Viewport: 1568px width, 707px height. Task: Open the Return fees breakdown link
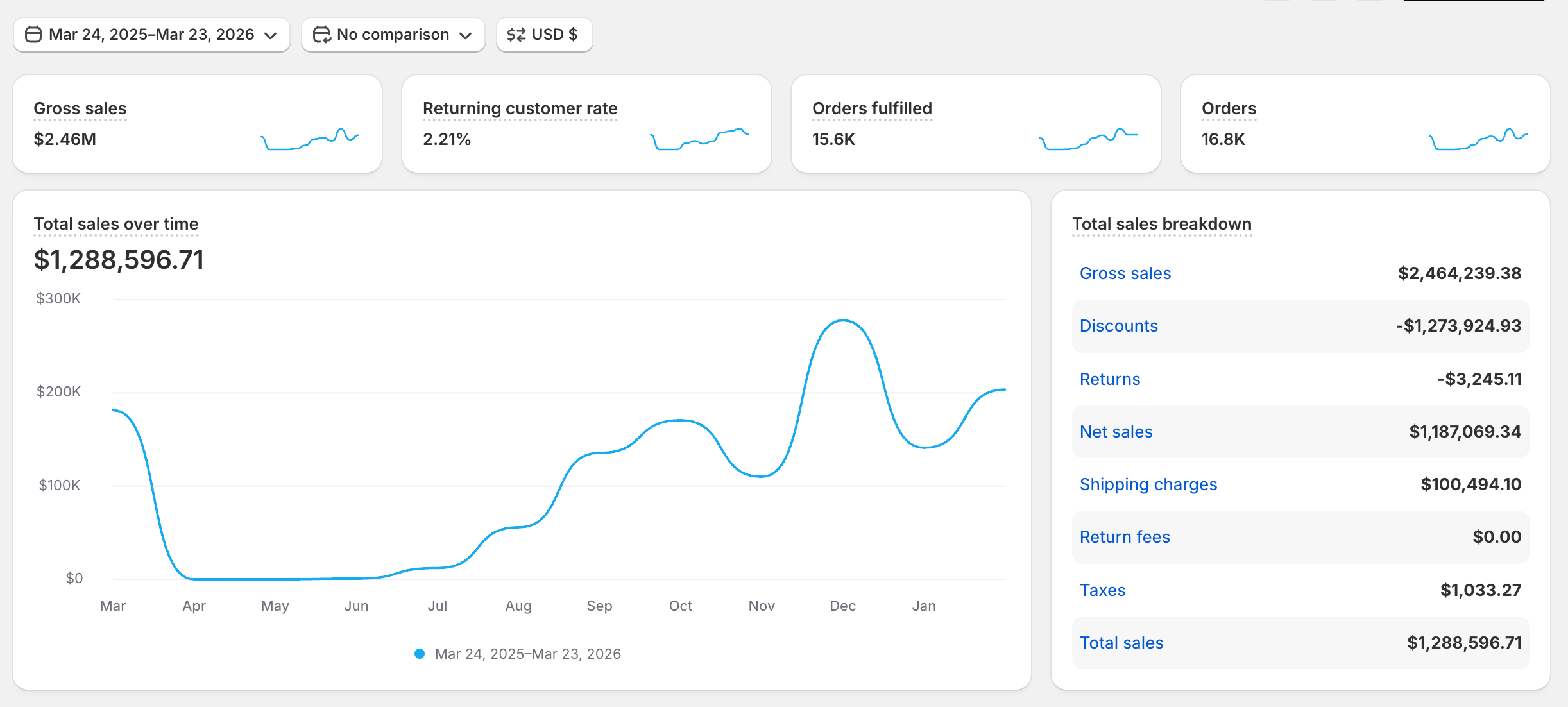click(x=1125, y=537)
